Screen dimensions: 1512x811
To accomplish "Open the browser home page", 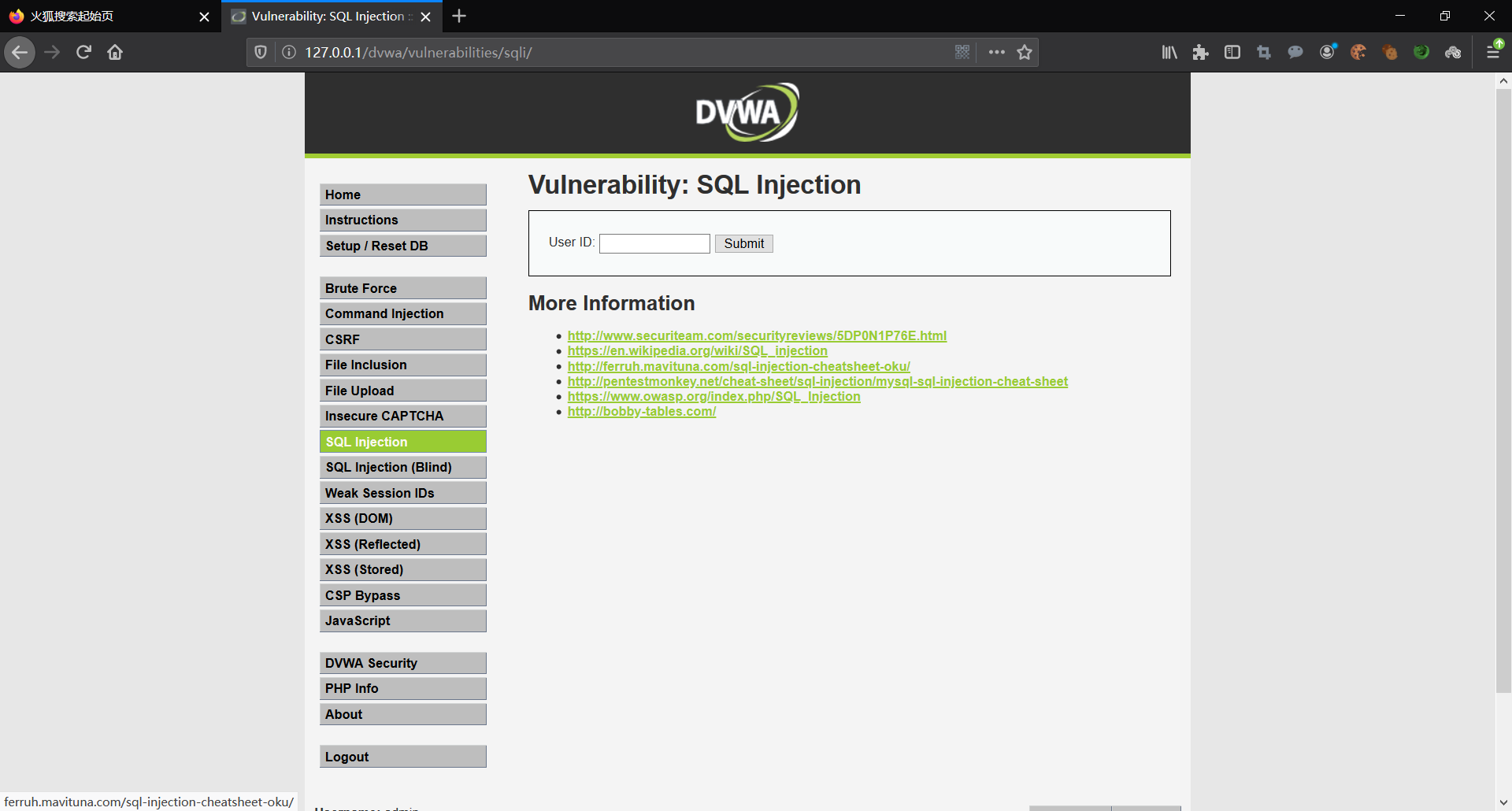I will (x=115, y=52).
